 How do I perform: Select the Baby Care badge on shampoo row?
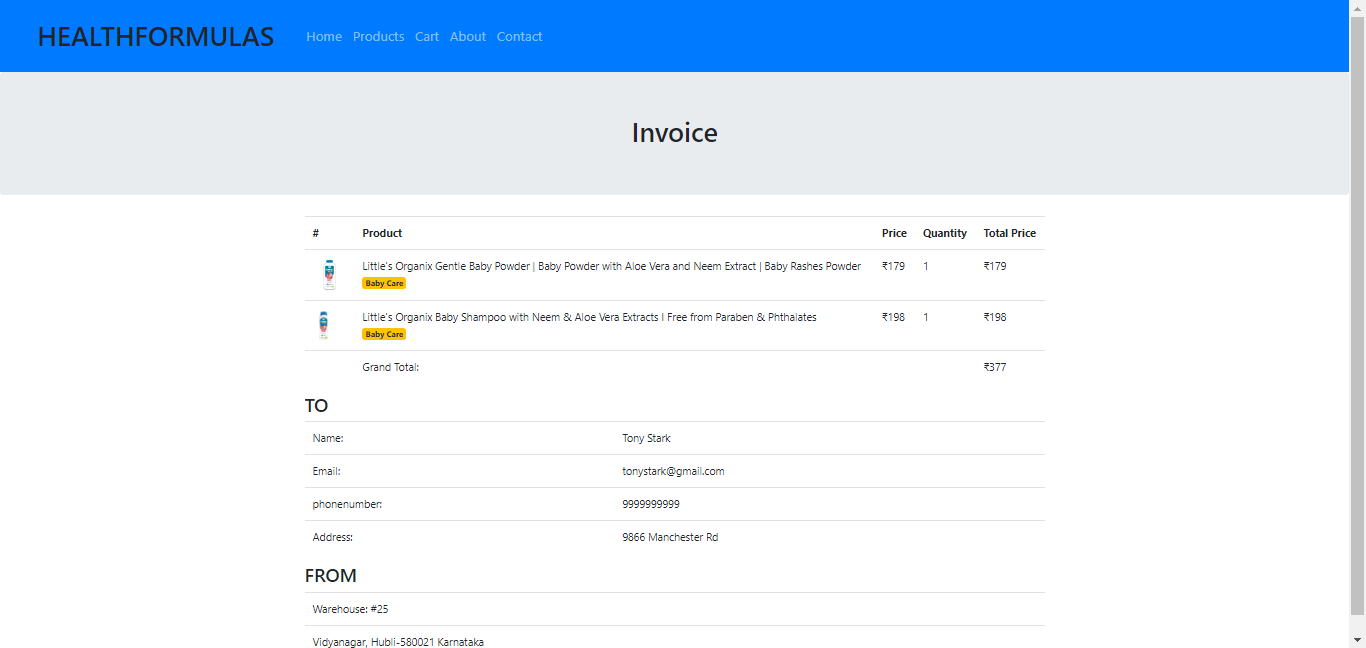pyautogui.click(x=384, y=334)
